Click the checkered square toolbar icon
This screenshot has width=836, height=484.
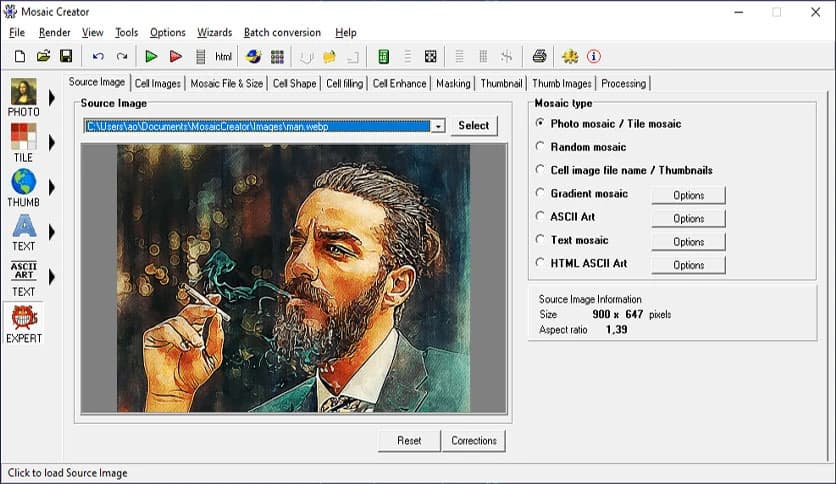click(431, 56)
